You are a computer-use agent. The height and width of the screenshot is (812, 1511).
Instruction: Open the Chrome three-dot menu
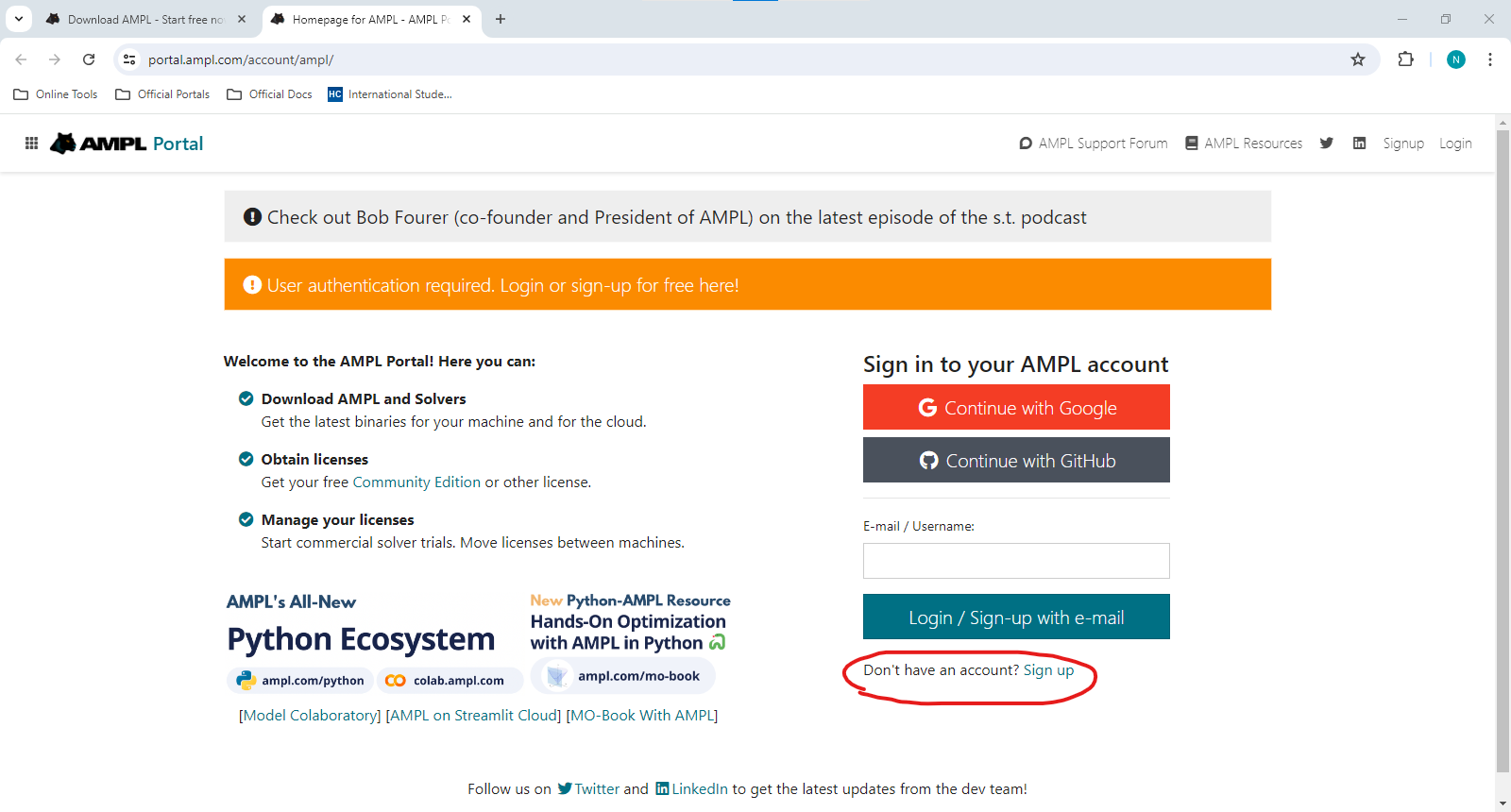[x=1490, y=59]
